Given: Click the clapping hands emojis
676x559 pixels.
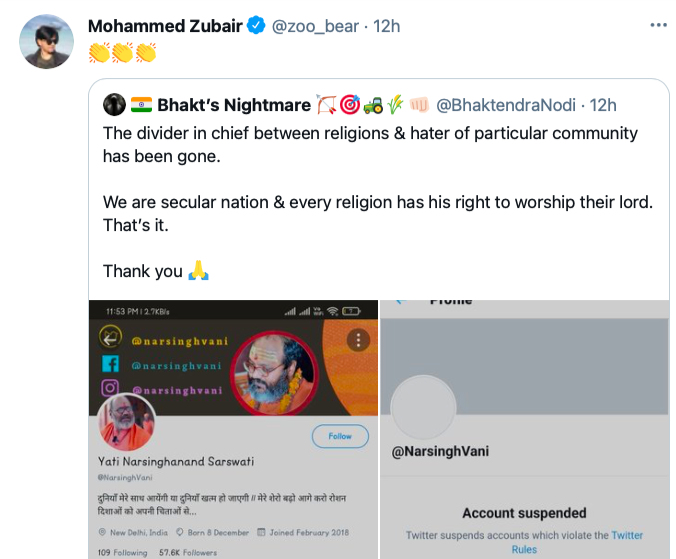Looking at the screenshot, I should [122, 50].
